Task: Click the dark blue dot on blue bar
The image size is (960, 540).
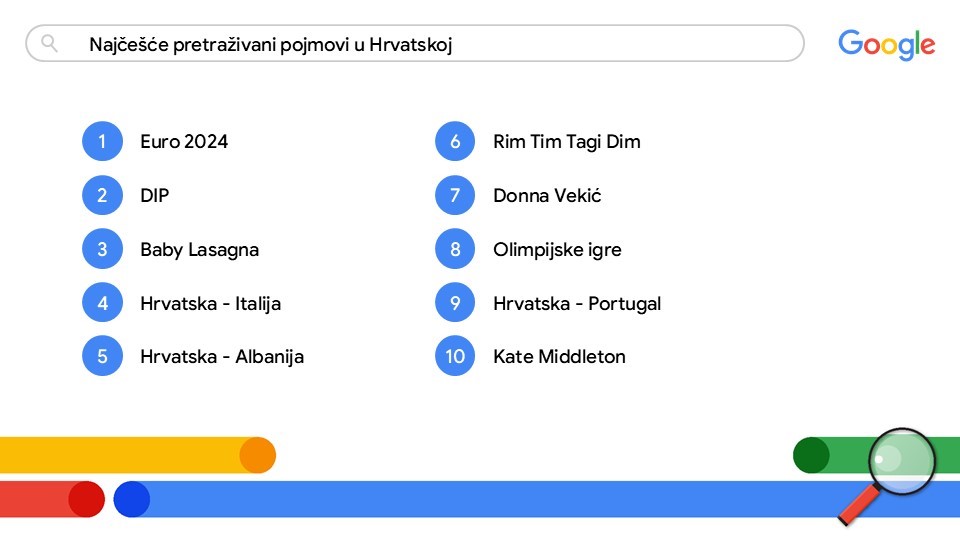Action: 132,499
